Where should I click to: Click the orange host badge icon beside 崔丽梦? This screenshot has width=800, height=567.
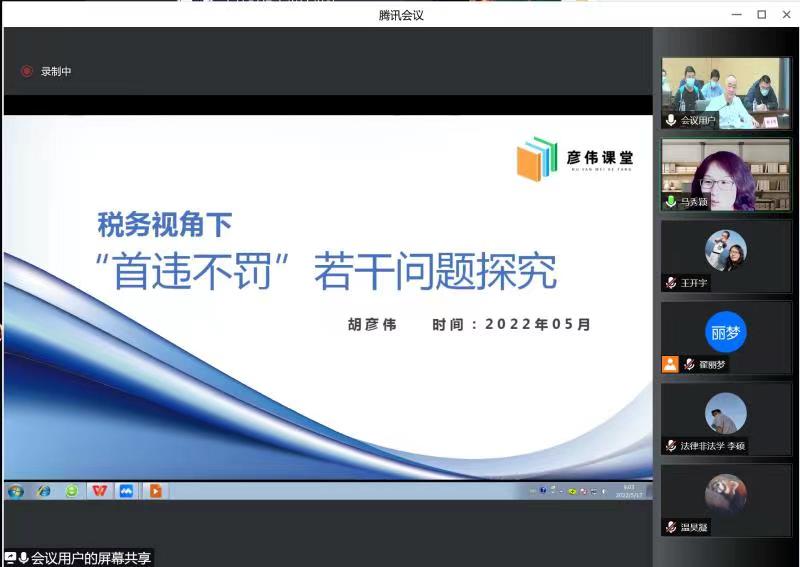[x=670, y=365]
